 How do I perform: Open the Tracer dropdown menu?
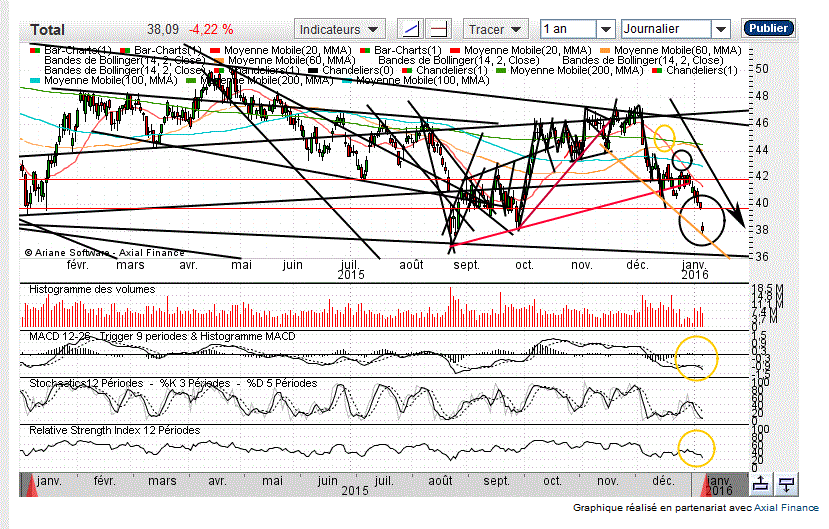(x=495, y=29)
